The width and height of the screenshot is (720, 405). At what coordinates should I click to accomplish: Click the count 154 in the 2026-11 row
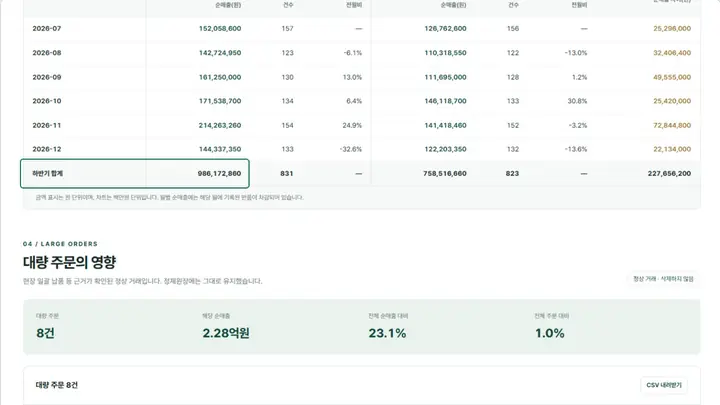pyautogui.click(x=287, y=125)
